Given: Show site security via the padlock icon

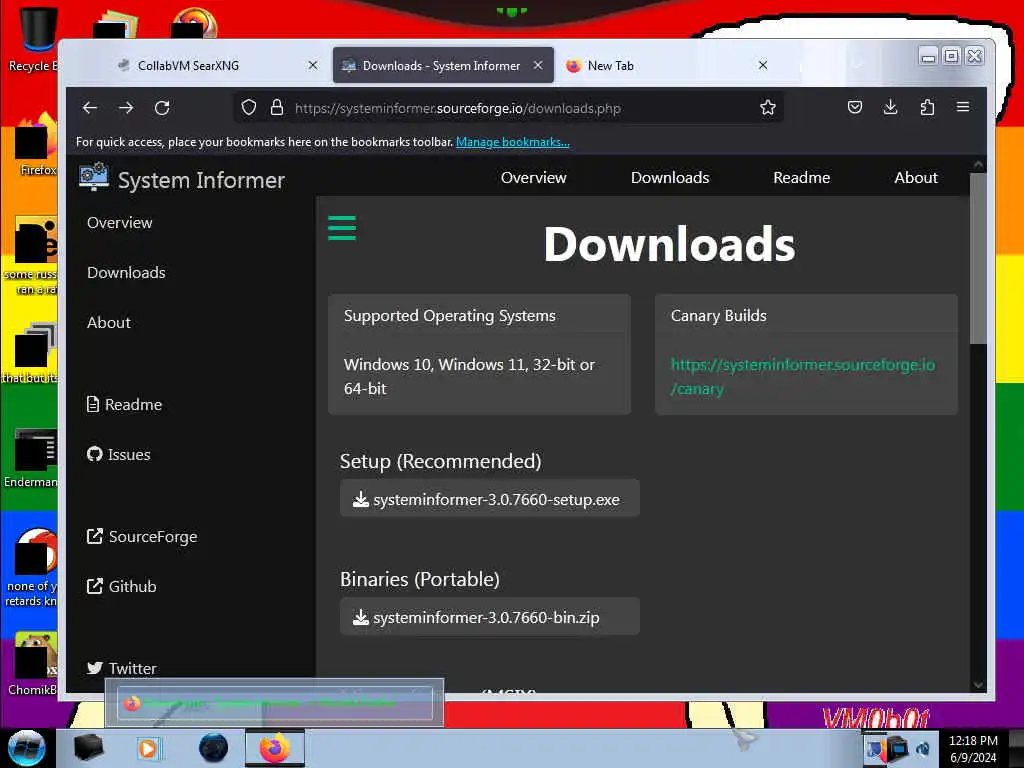Looking at the screenshot, I should (x=277, y=108).
